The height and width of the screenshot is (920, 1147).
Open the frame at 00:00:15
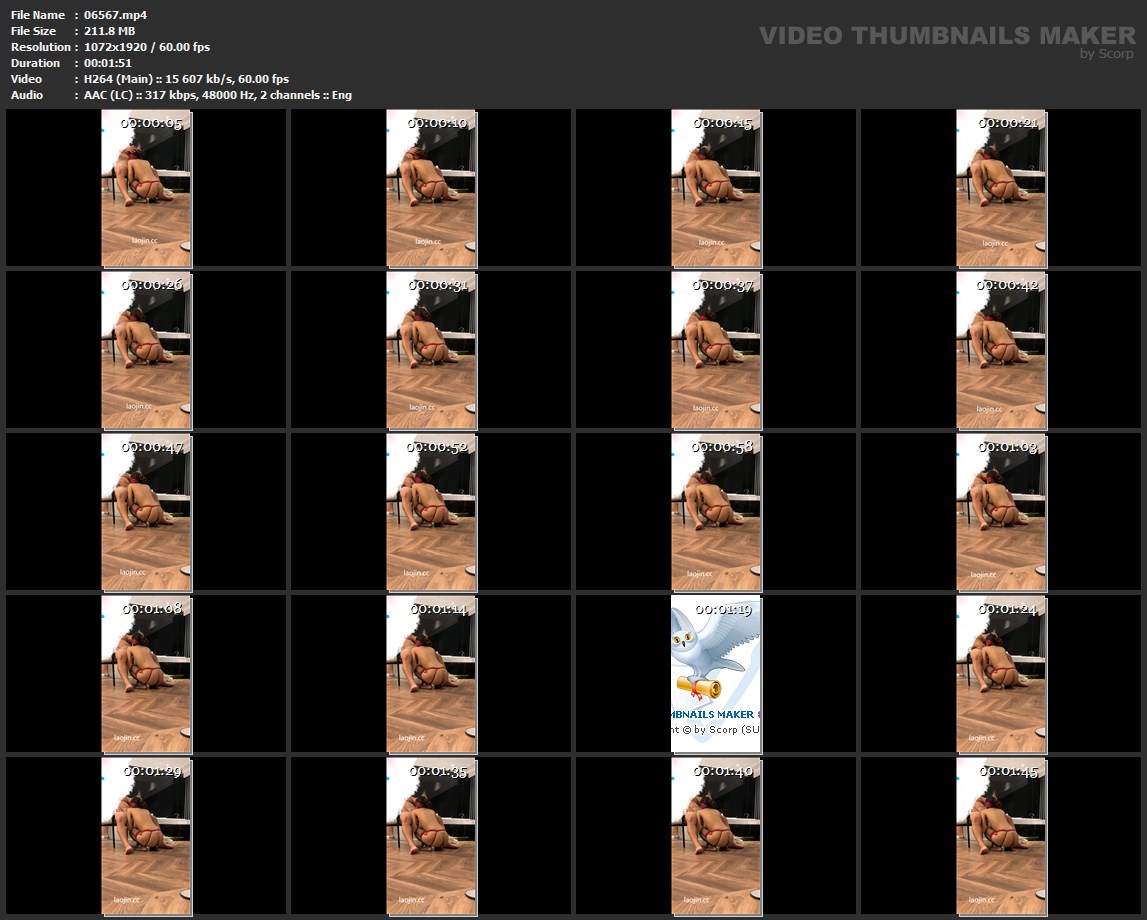[716, 188]
